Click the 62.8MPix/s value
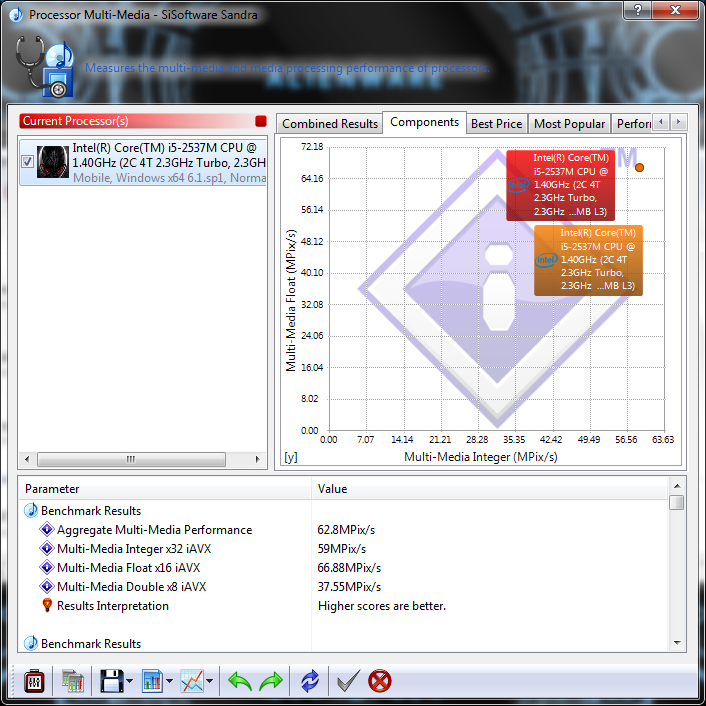 point(346,530)
